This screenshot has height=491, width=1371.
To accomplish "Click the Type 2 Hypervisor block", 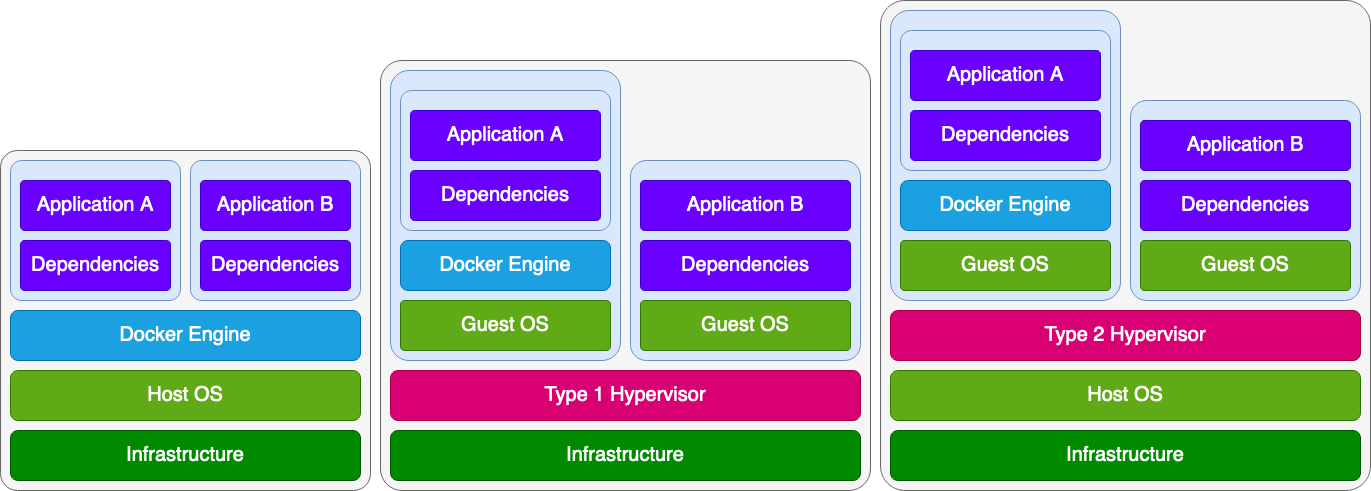I will 1125,335.
